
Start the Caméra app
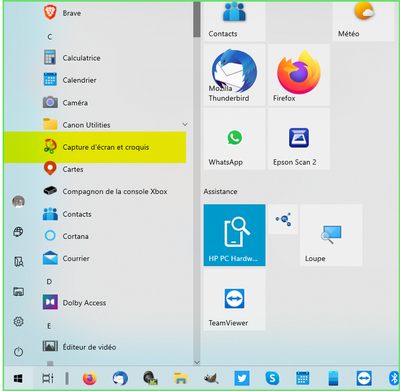pyautogui.click(x=66, y=102)
